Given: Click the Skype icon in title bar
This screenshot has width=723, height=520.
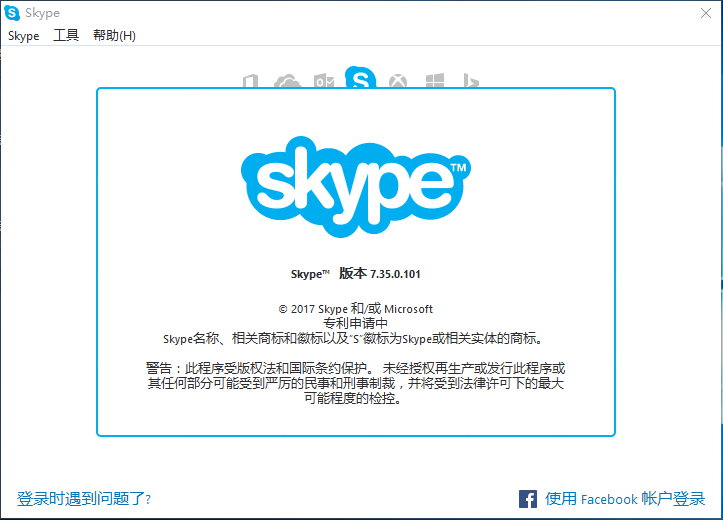Looking at the screenshot, I should [12, 13].
